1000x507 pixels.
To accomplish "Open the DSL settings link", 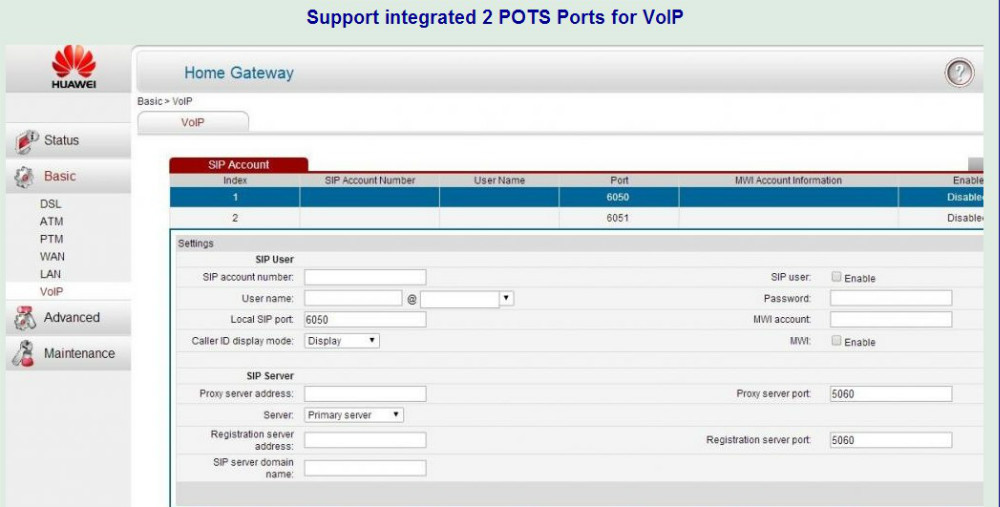I will click(x=51, y=204).
